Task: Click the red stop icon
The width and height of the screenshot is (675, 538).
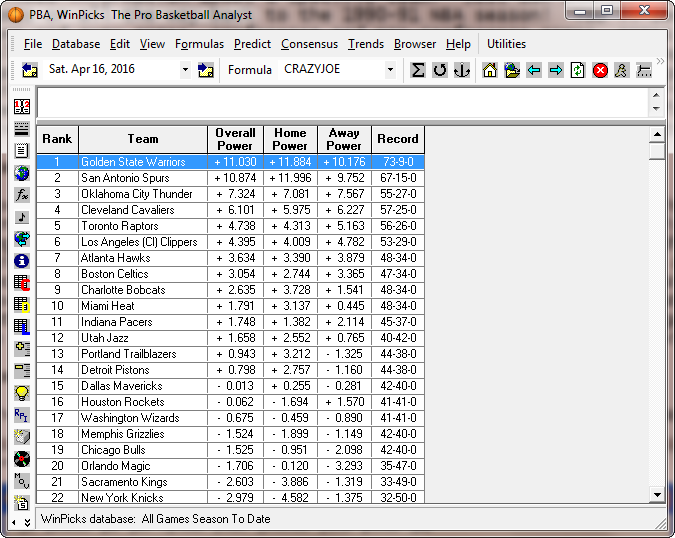Action: (600, 70)
